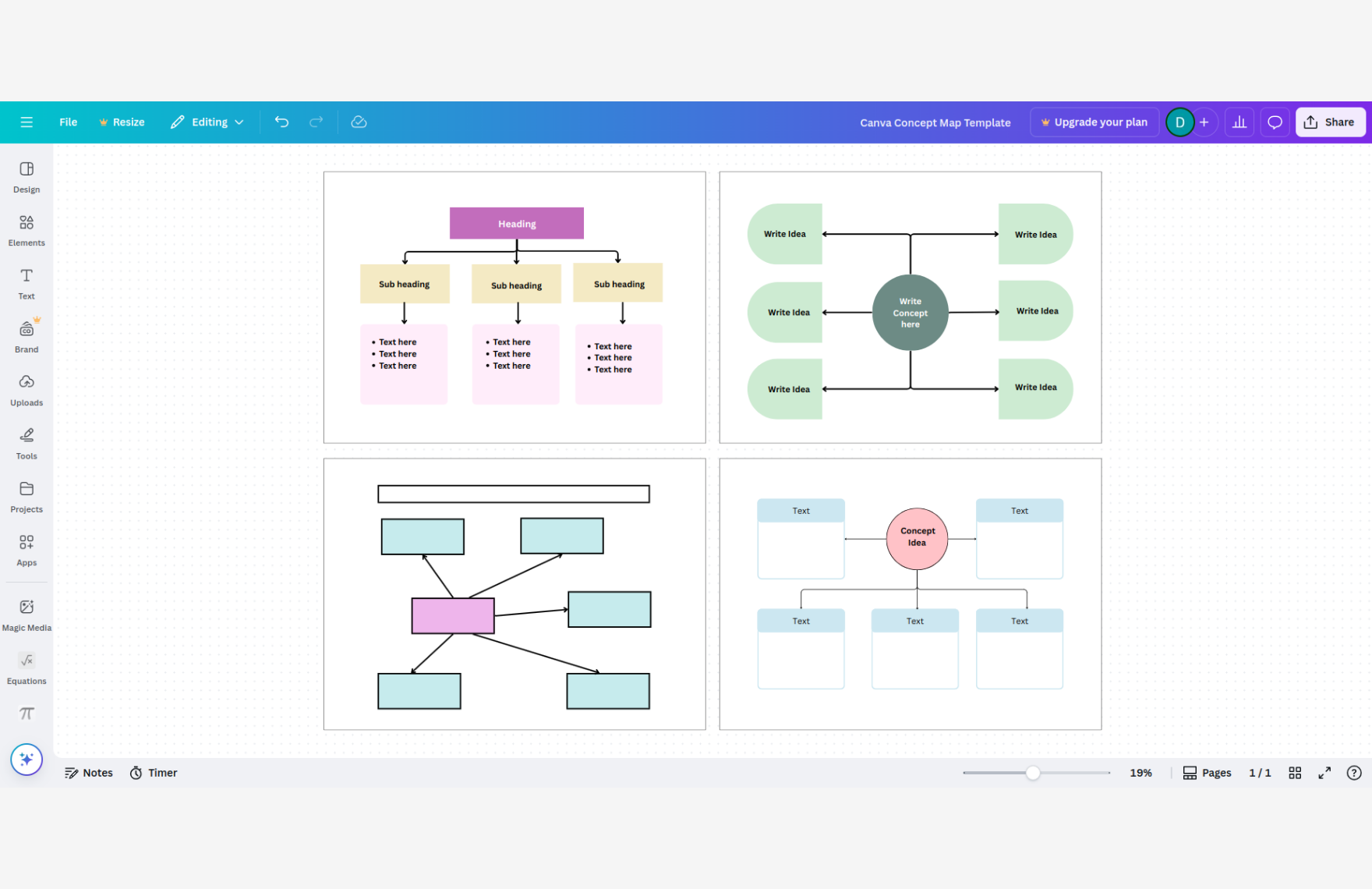Click the Share button
Image resolution: width=1372 pixels, height=889 pixels.
(x=1330, y=122)
